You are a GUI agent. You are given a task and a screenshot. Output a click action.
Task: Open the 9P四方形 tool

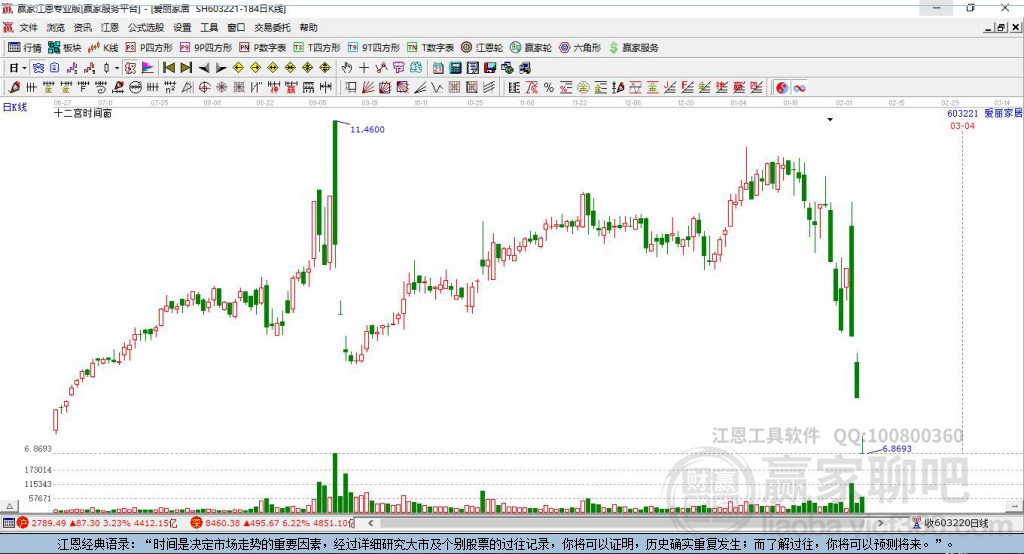tap(205, 48)
